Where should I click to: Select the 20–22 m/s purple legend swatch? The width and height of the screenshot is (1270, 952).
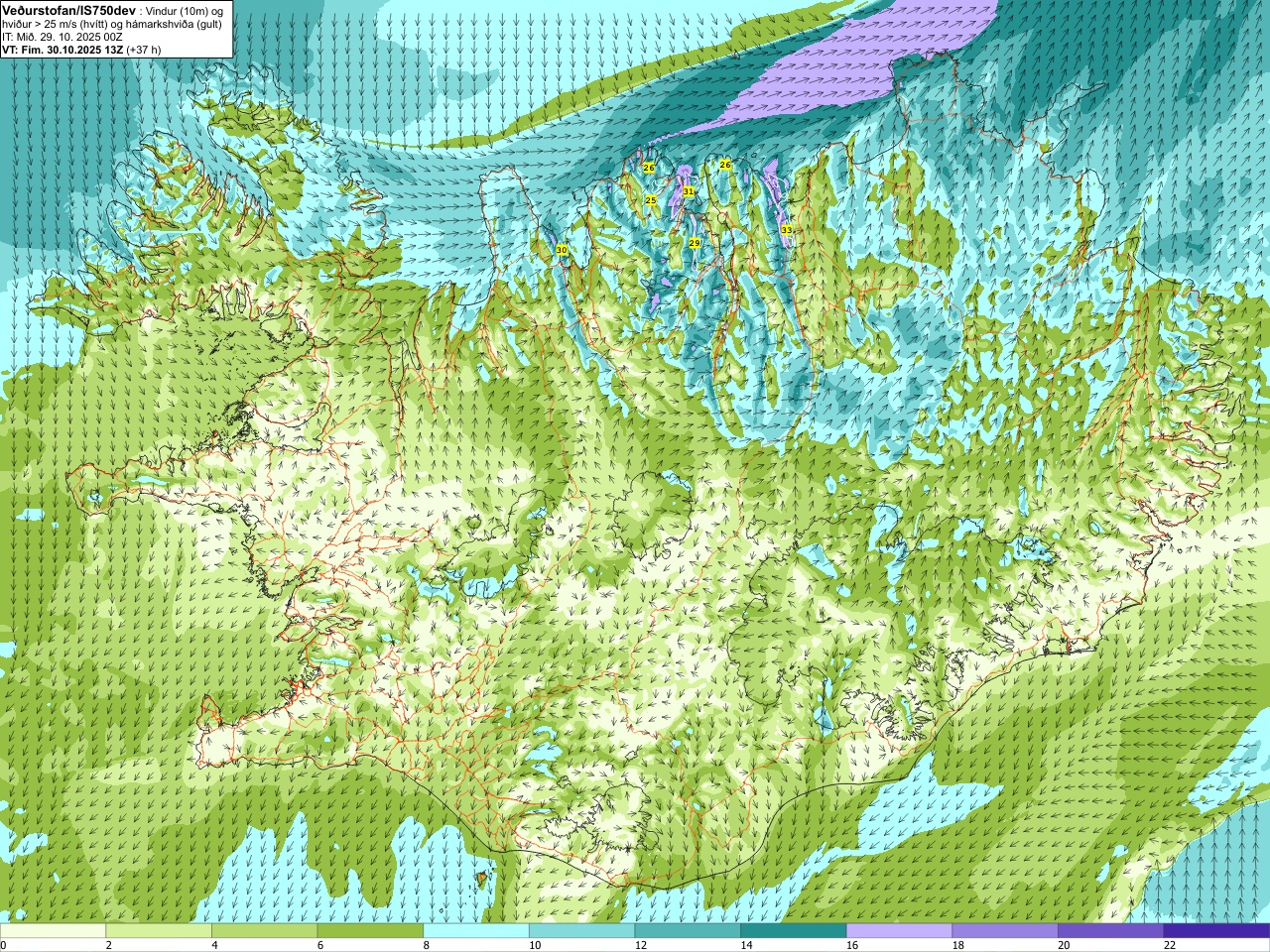click(x=1111, y=931)
